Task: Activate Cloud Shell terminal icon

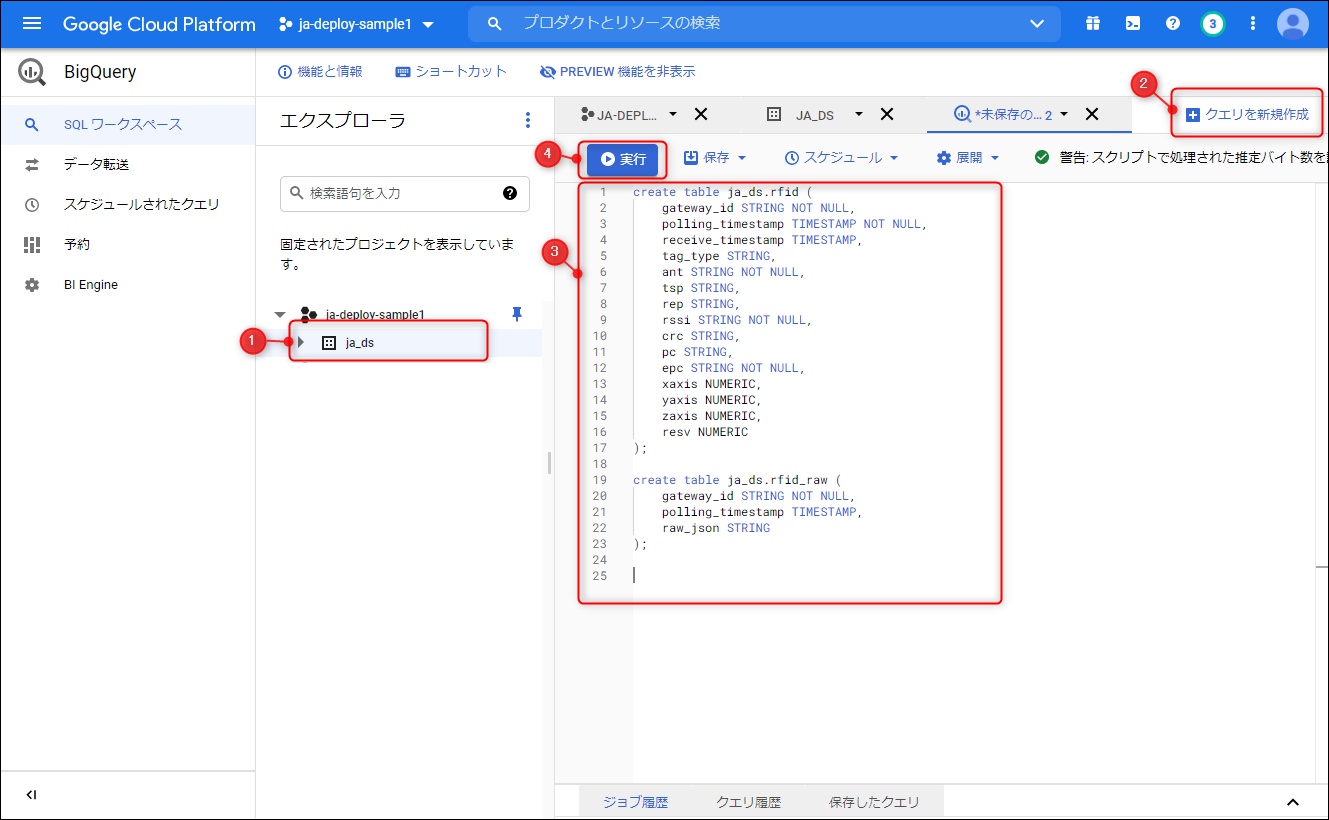Action: pos(1133,24)
